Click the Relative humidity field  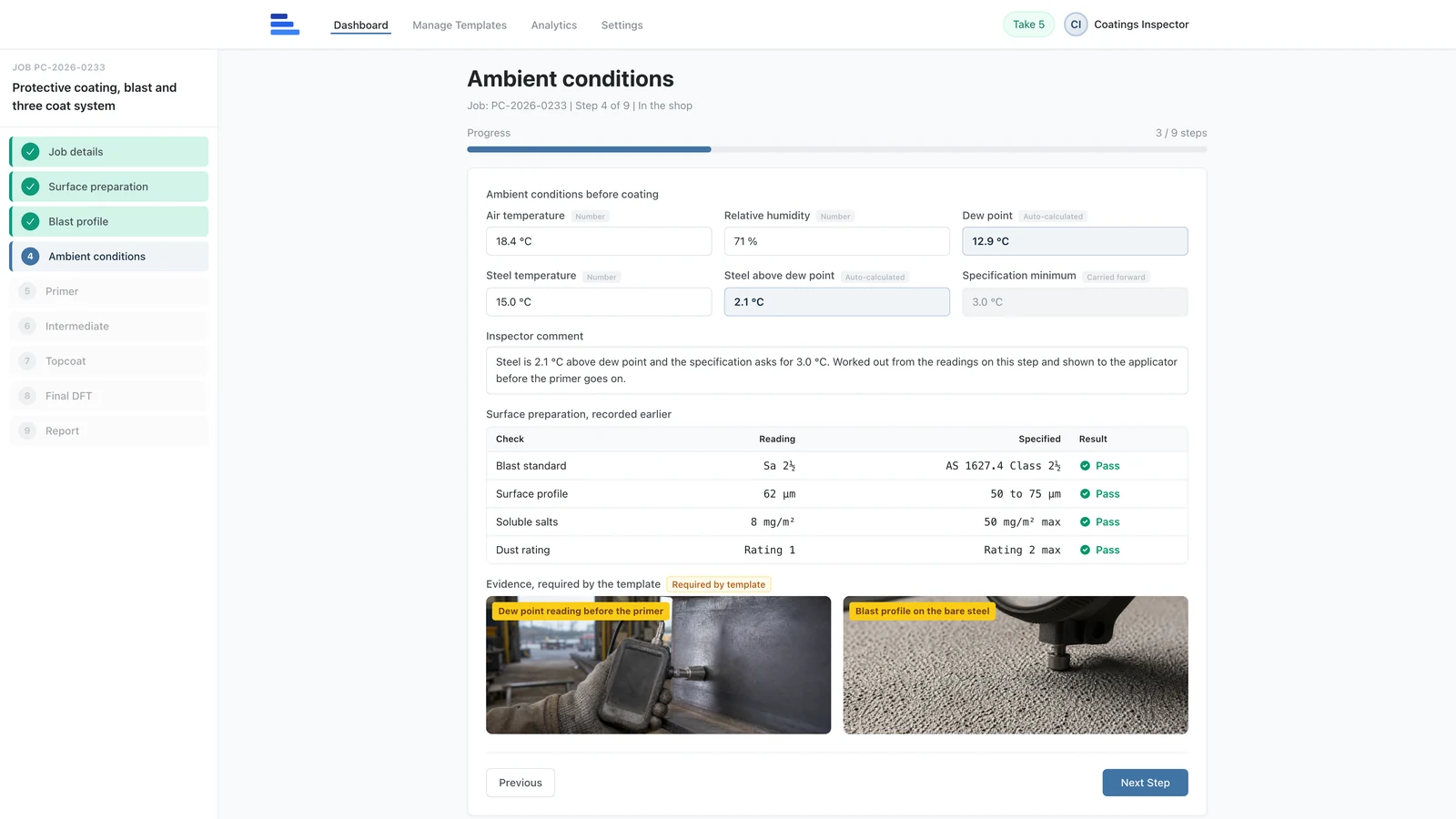837,241
